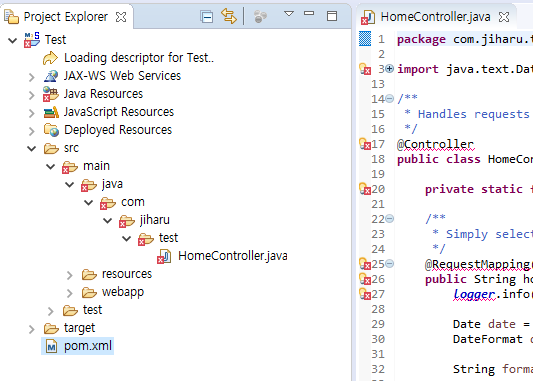Click the main folder error icon

70,167
